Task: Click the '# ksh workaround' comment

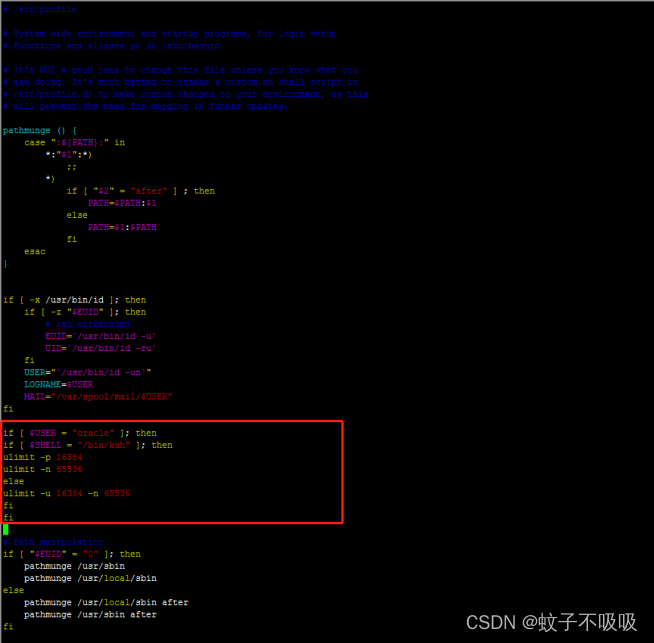Action: tap(88, 324)
